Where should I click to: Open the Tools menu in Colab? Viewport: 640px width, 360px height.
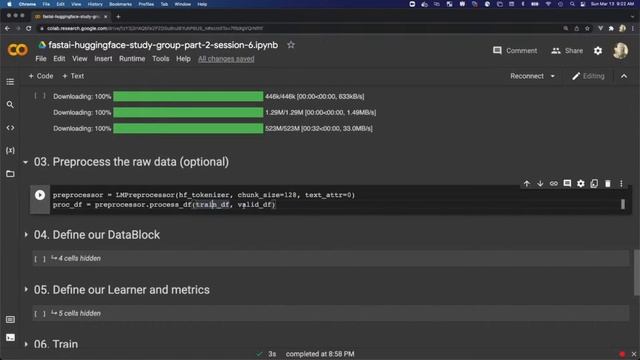(160, 59)
